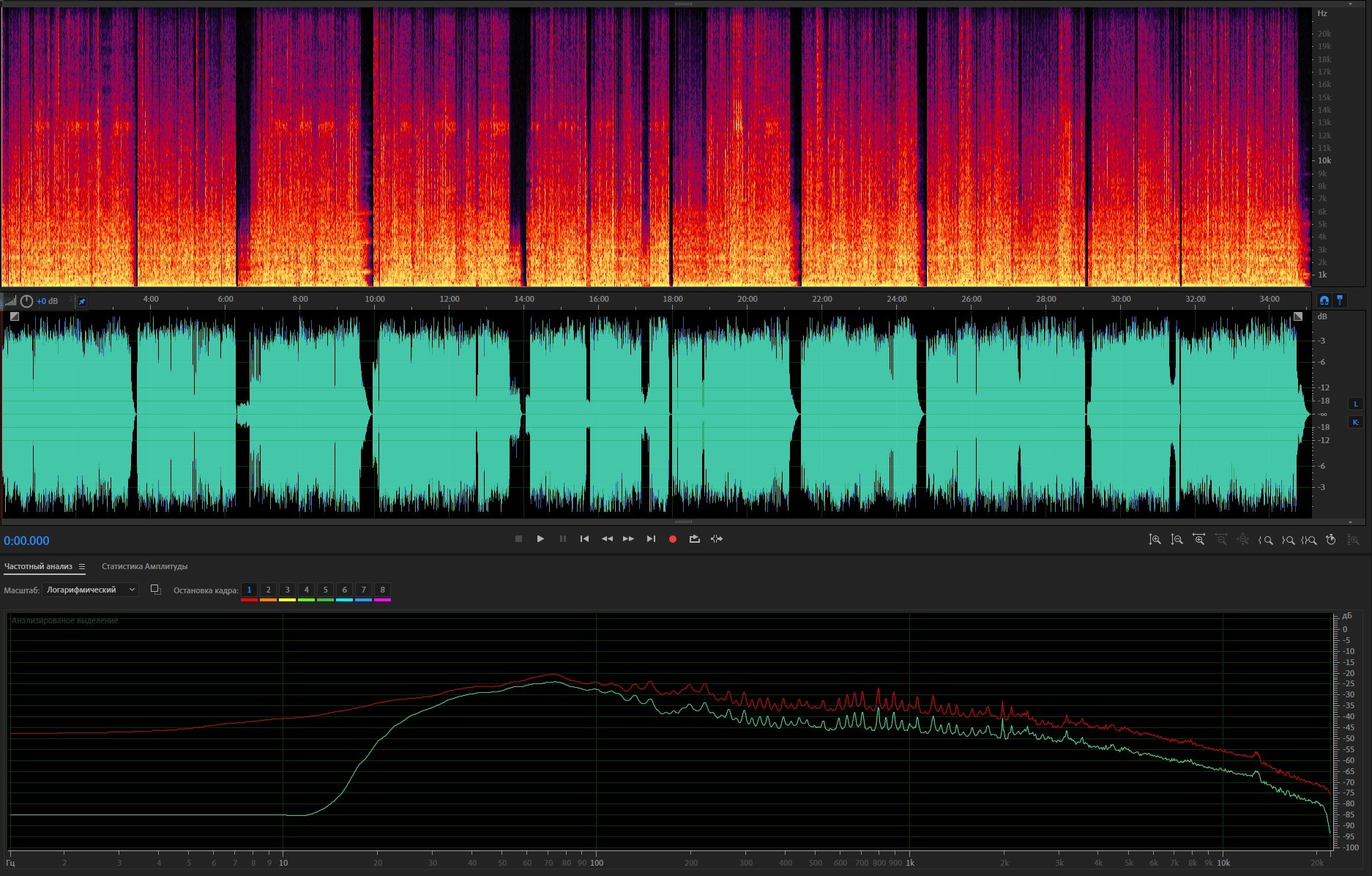Switch to Статистика Амплитуды tab
This screenshot has height=876, width=1372.
pos(144,566)
